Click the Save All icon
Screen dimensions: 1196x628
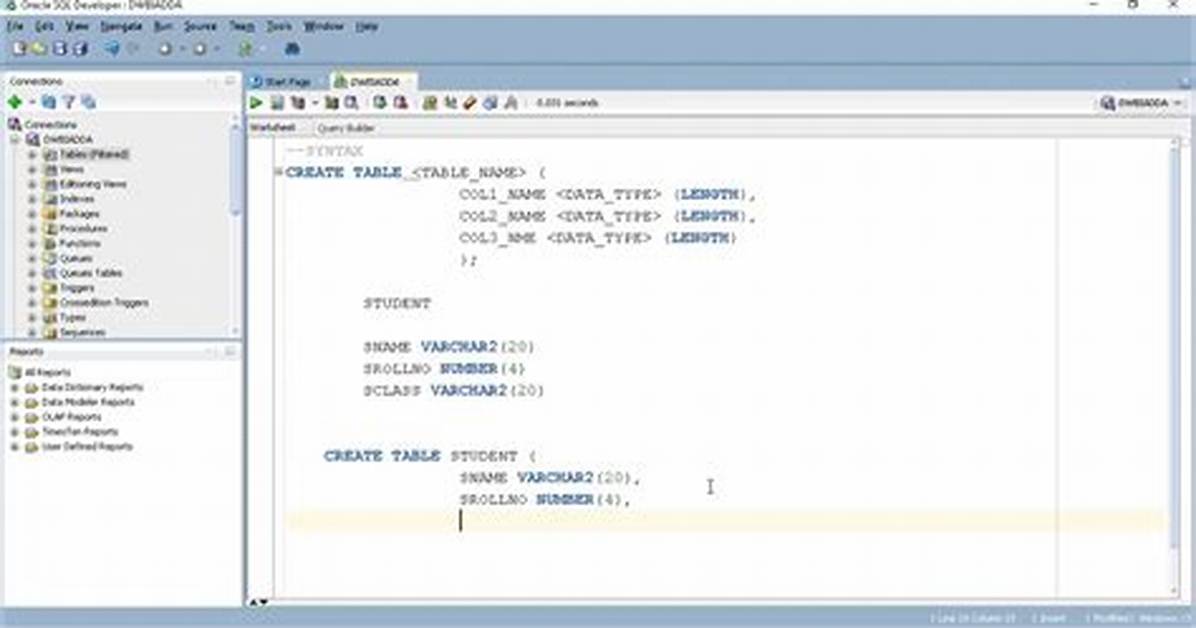click(79, 49)
